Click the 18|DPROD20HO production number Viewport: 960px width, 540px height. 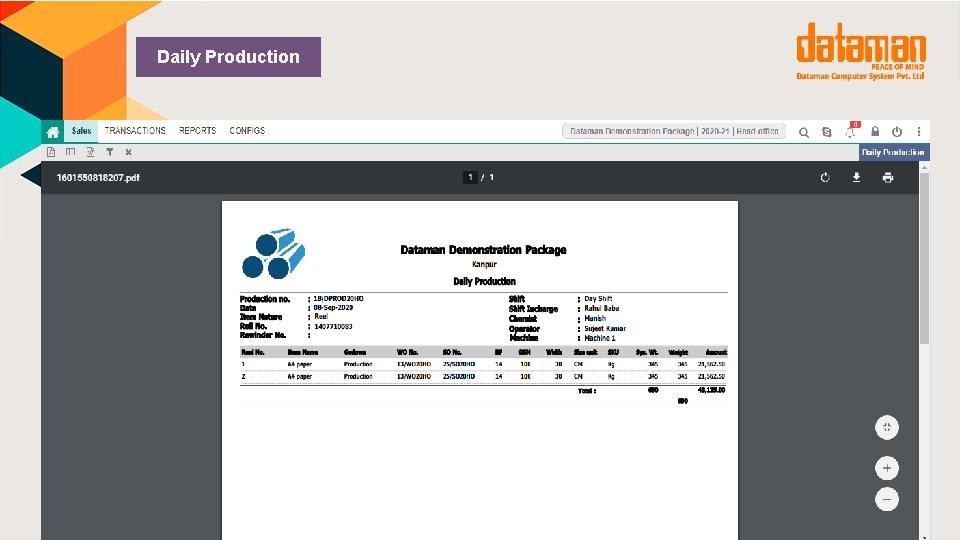coord(339,298)
